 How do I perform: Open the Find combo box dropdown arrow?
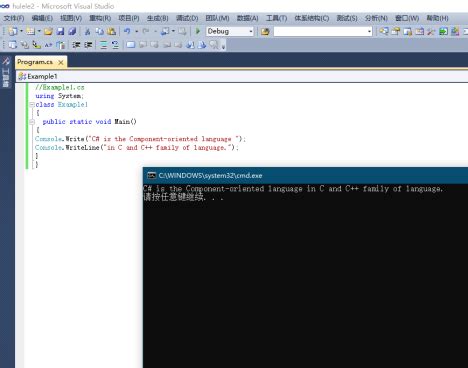pyautogui.click(x=369, y=32)
